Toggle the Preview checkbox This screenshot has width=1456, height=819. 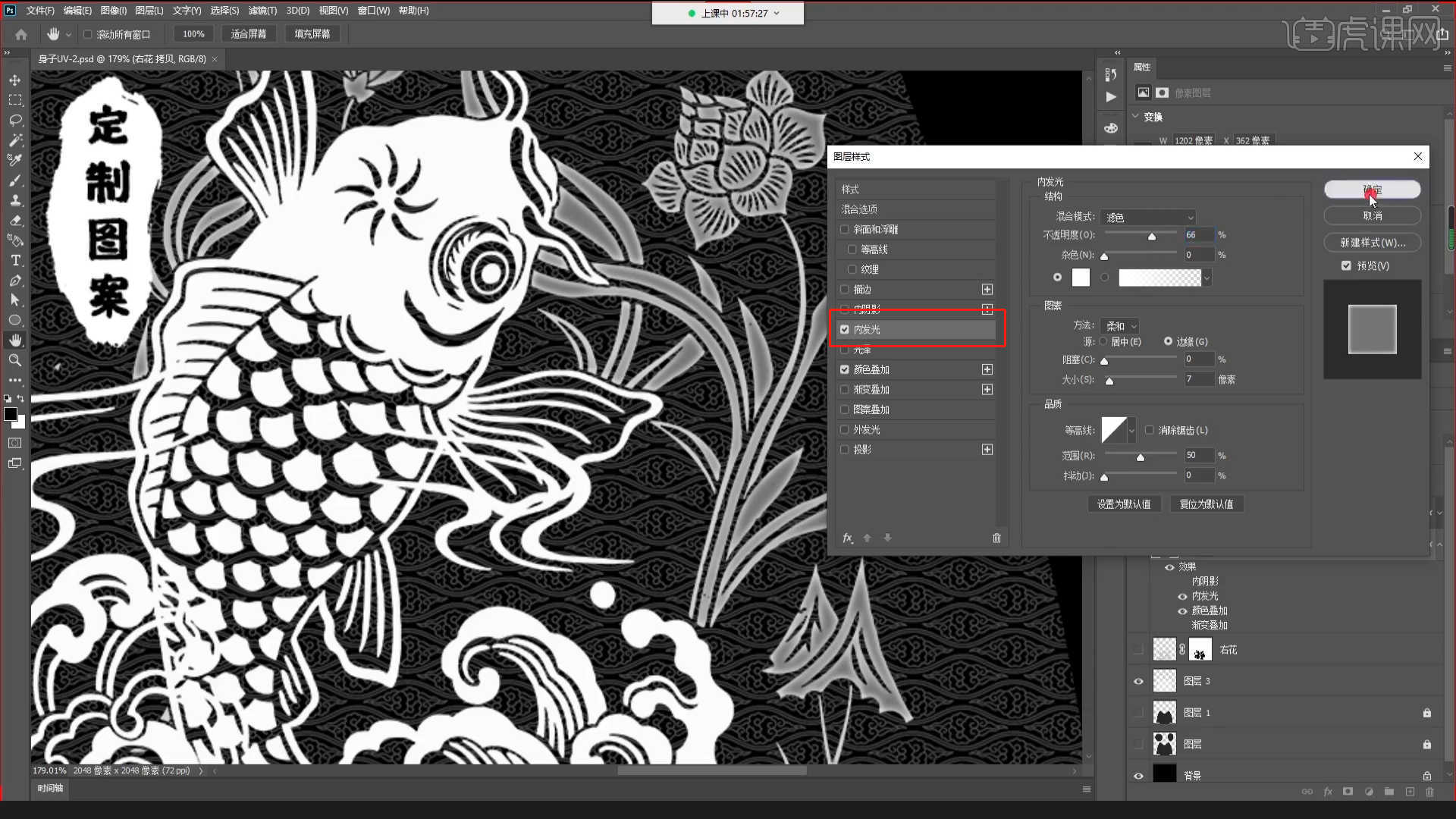click(1346, 265)
